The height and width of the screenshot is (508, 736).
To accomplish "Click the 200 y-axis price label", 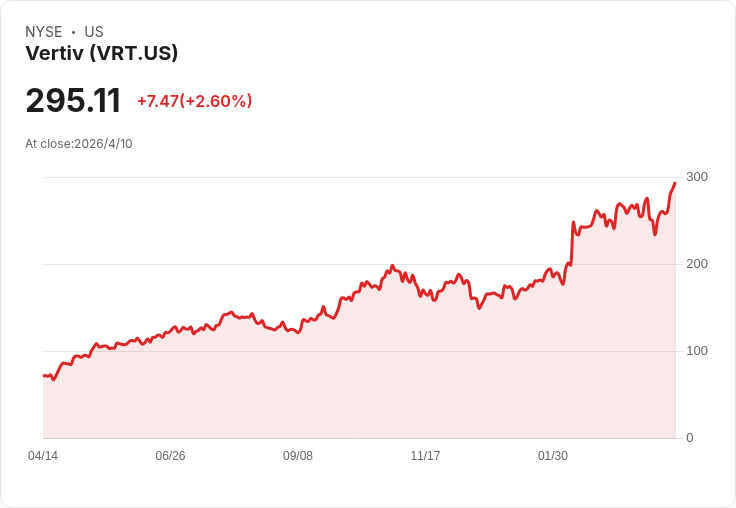I will point(696,264).
